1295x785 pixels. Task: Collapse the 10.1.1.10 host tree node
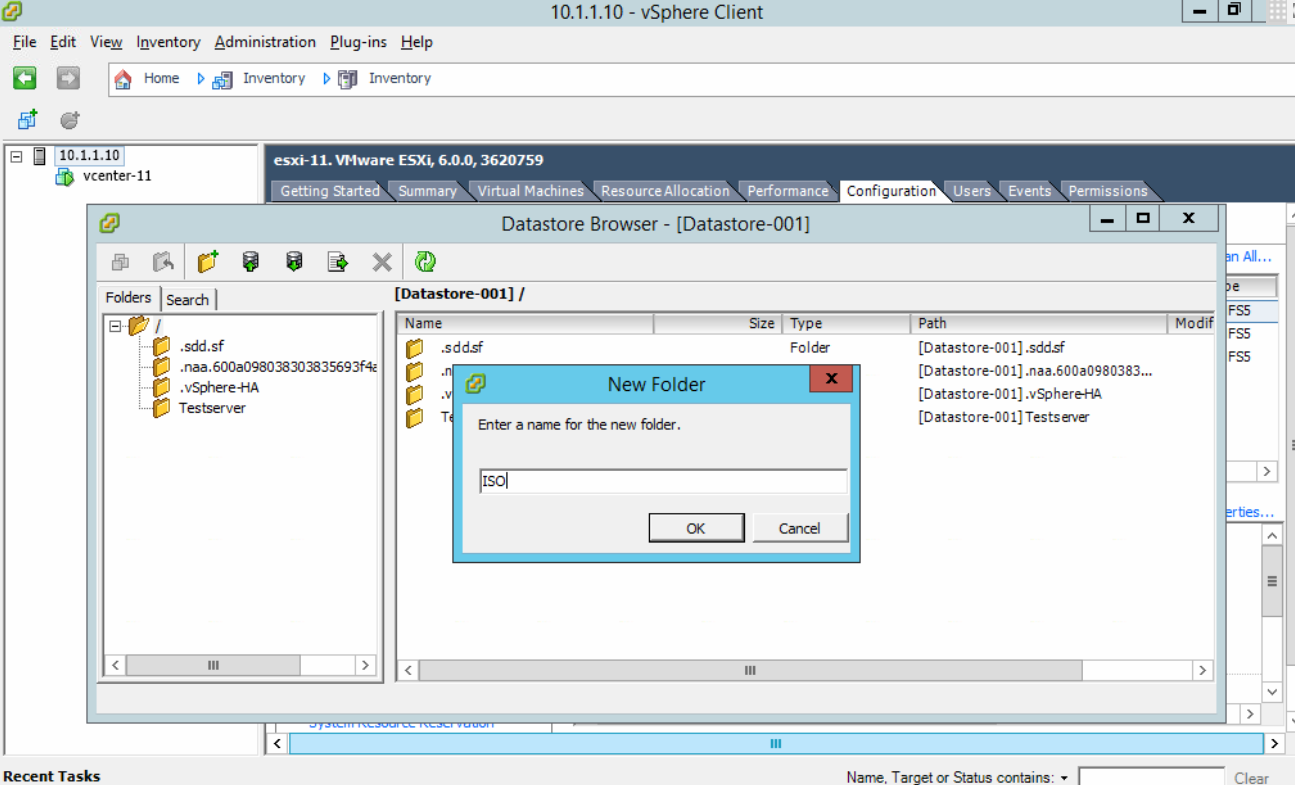17,156
